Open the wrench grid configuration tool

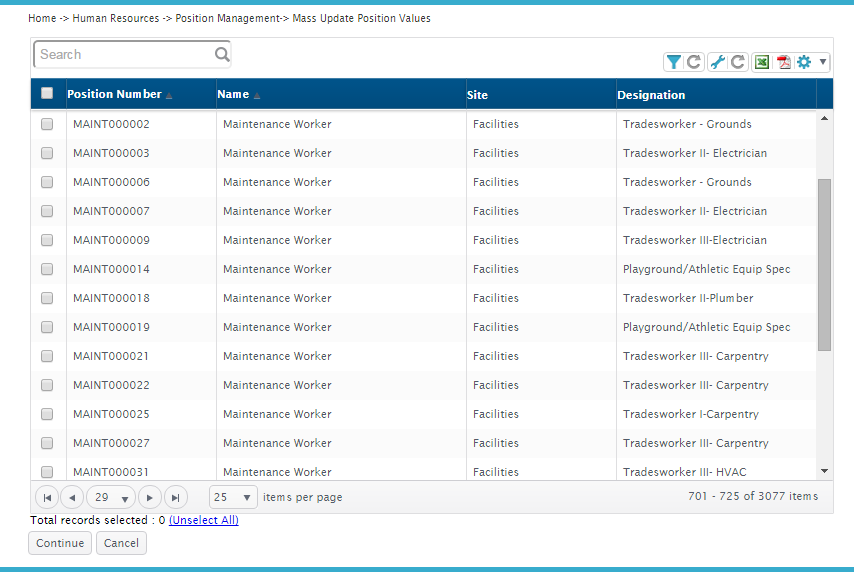point(718,62)
